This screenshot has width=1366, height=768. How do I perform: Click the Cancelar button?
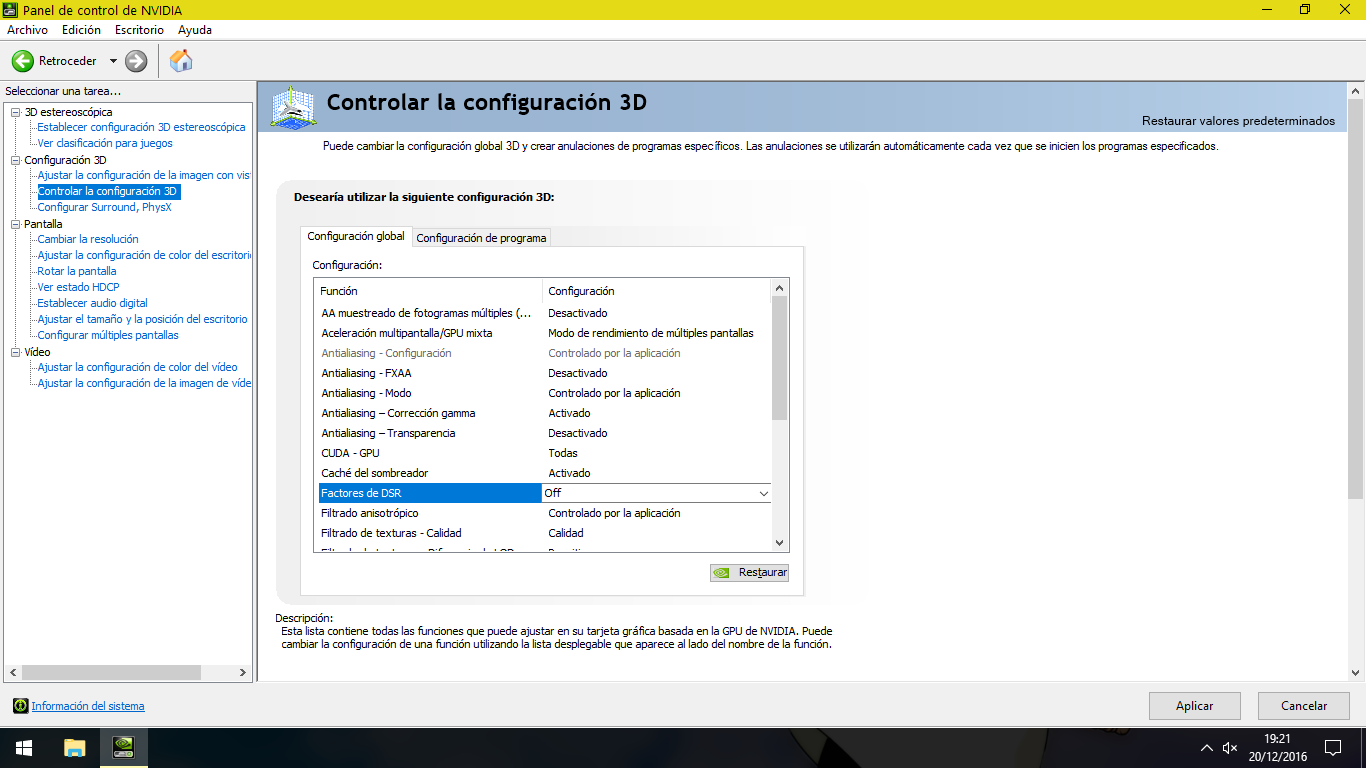(x=1304, y=706)
